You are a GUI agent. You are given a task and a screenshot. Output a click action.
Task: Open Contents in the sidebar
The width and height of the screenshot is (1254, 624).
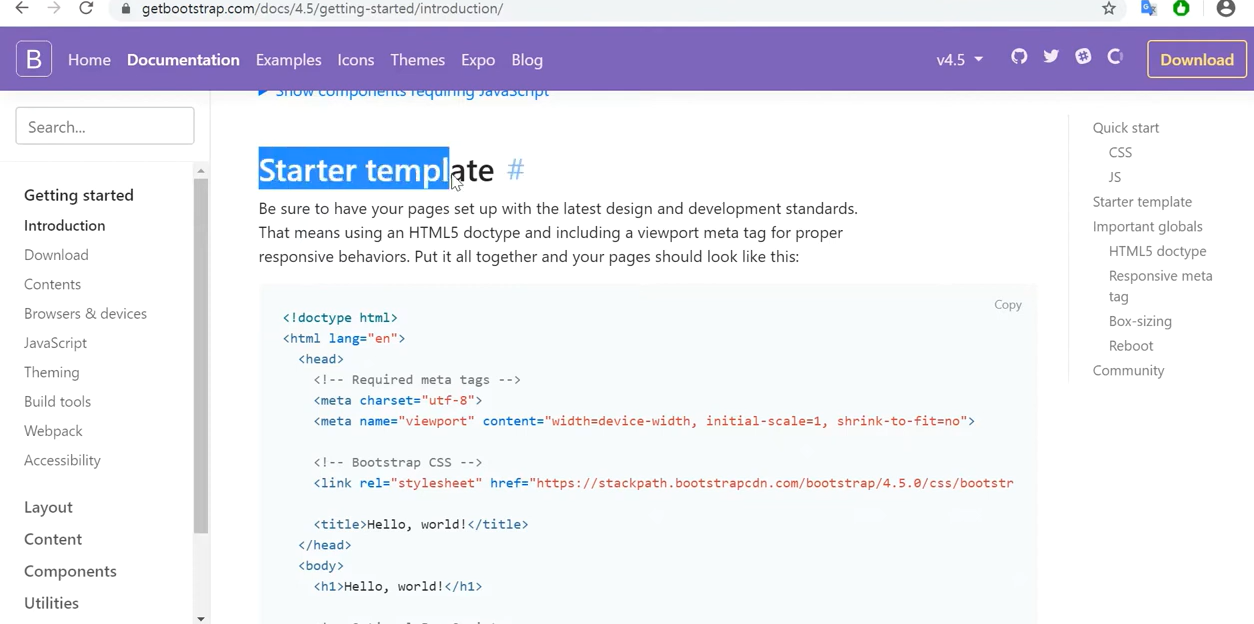coord(52,284)
